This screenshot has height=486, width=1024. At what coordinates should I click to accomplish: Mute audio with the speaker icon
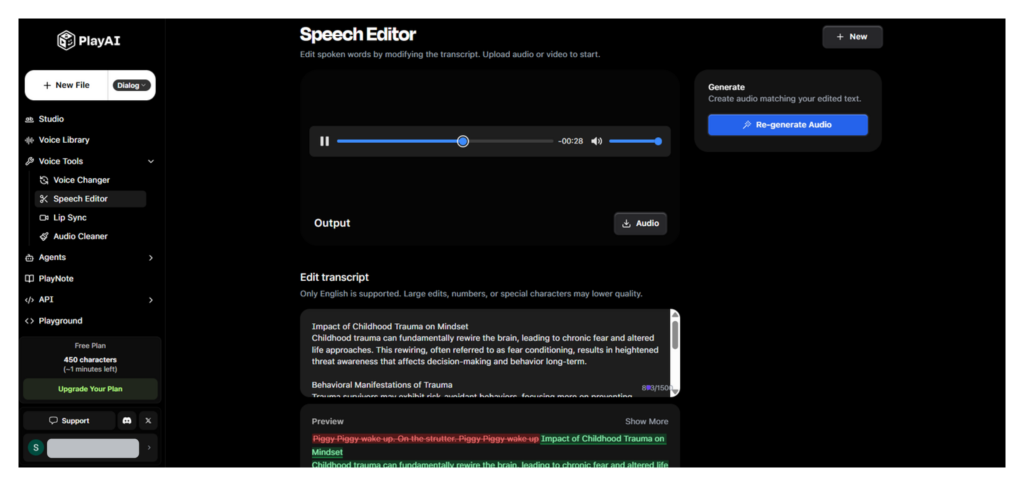coord(596,141)
